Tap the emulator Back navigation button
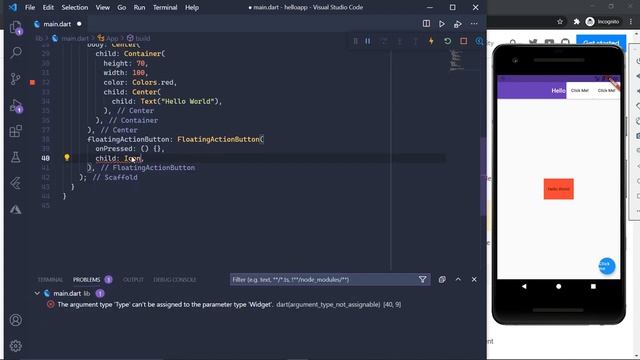640x360 pixels. click(x=524, y=287)
